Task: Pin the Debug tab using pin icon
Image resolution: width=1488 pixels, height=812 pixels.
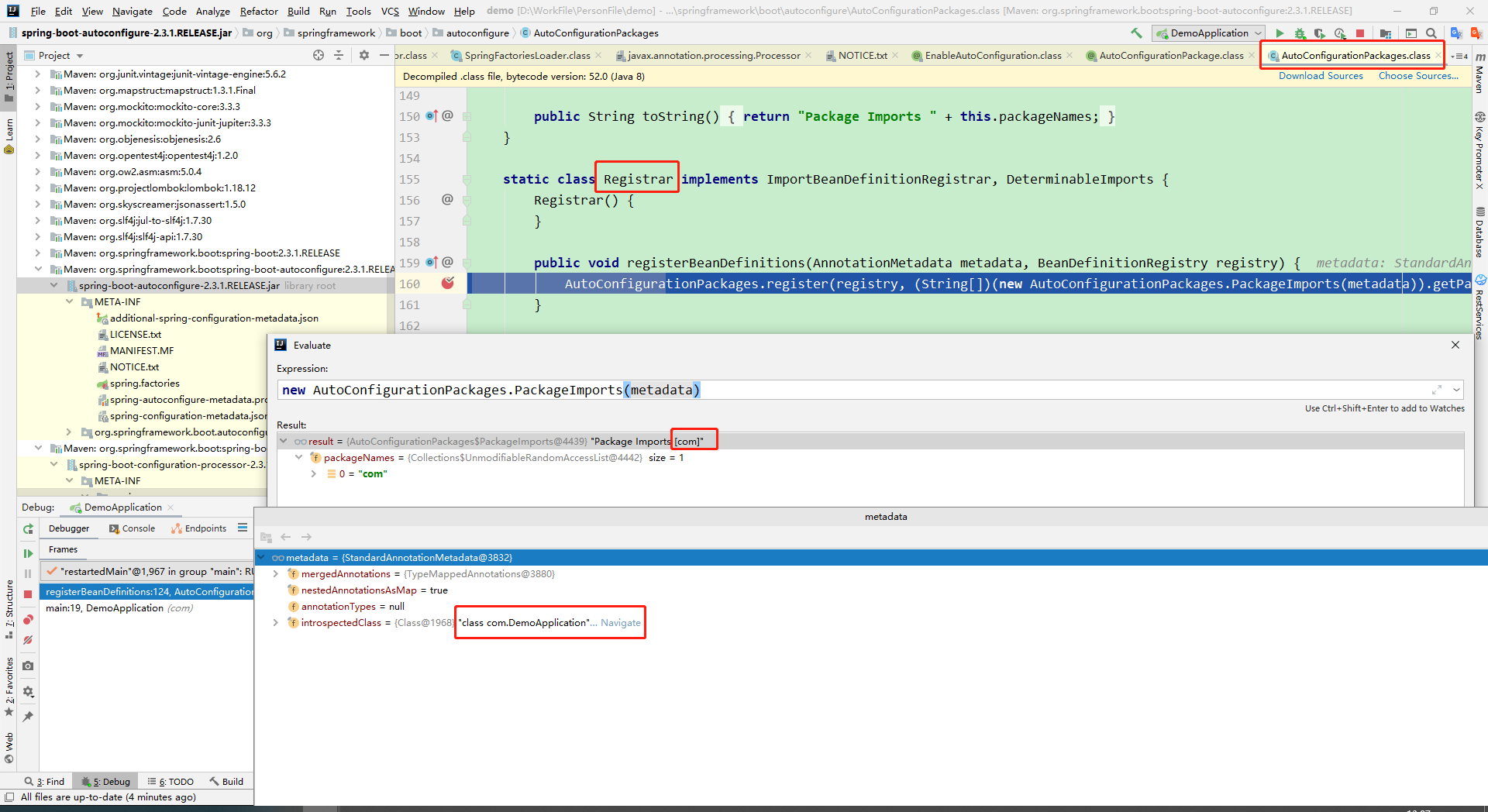Action: (28, 717)
